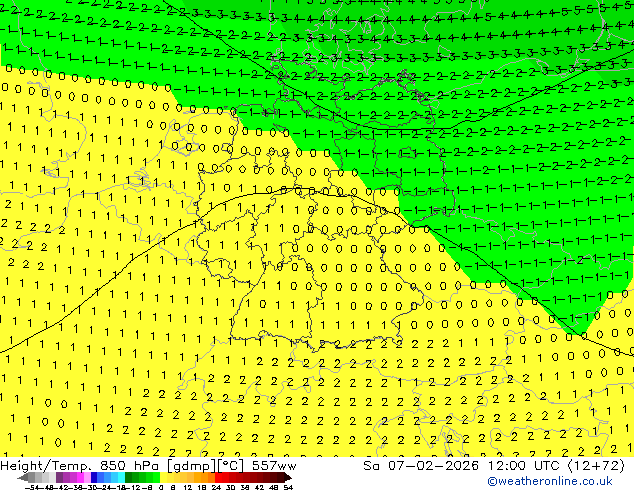Image resolution: width=634 pixels, height=490 pixels.
Task: Click the -54 legend value label
Action: point(32,487)
